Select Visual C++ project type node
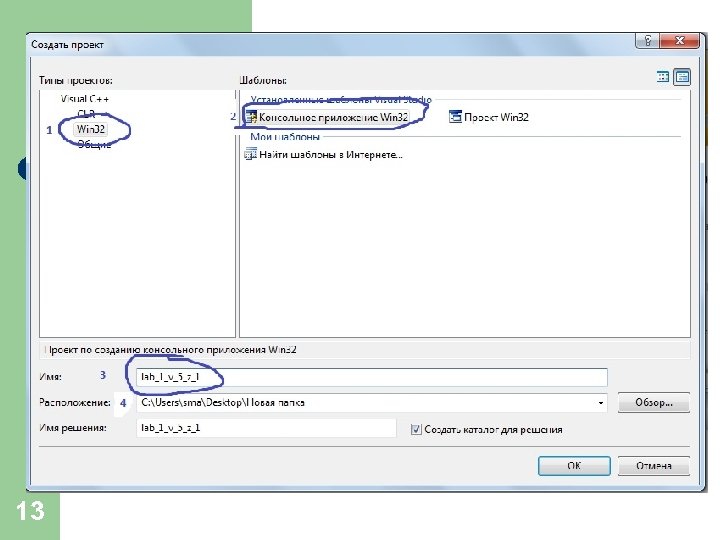Screen dimensions: 720x540 coord(84,99)
